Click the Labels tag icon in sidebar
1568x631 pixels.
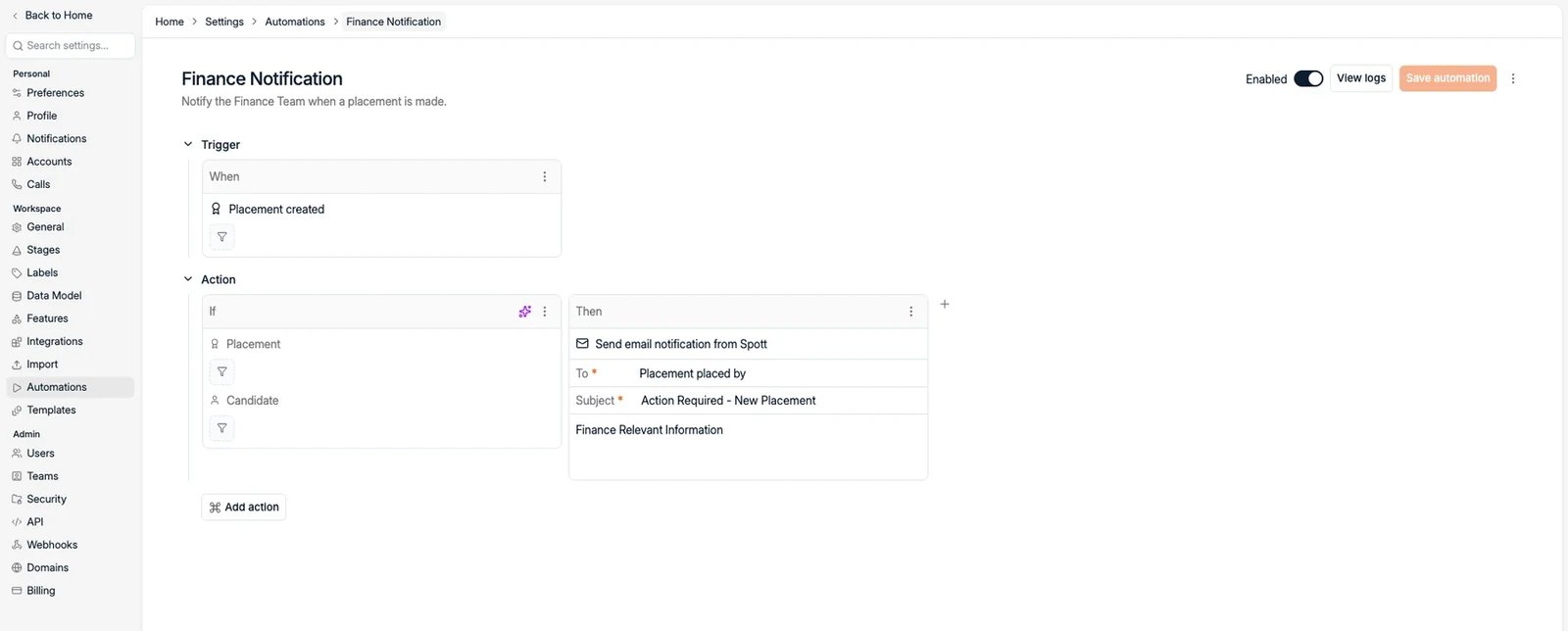(17, 273)
